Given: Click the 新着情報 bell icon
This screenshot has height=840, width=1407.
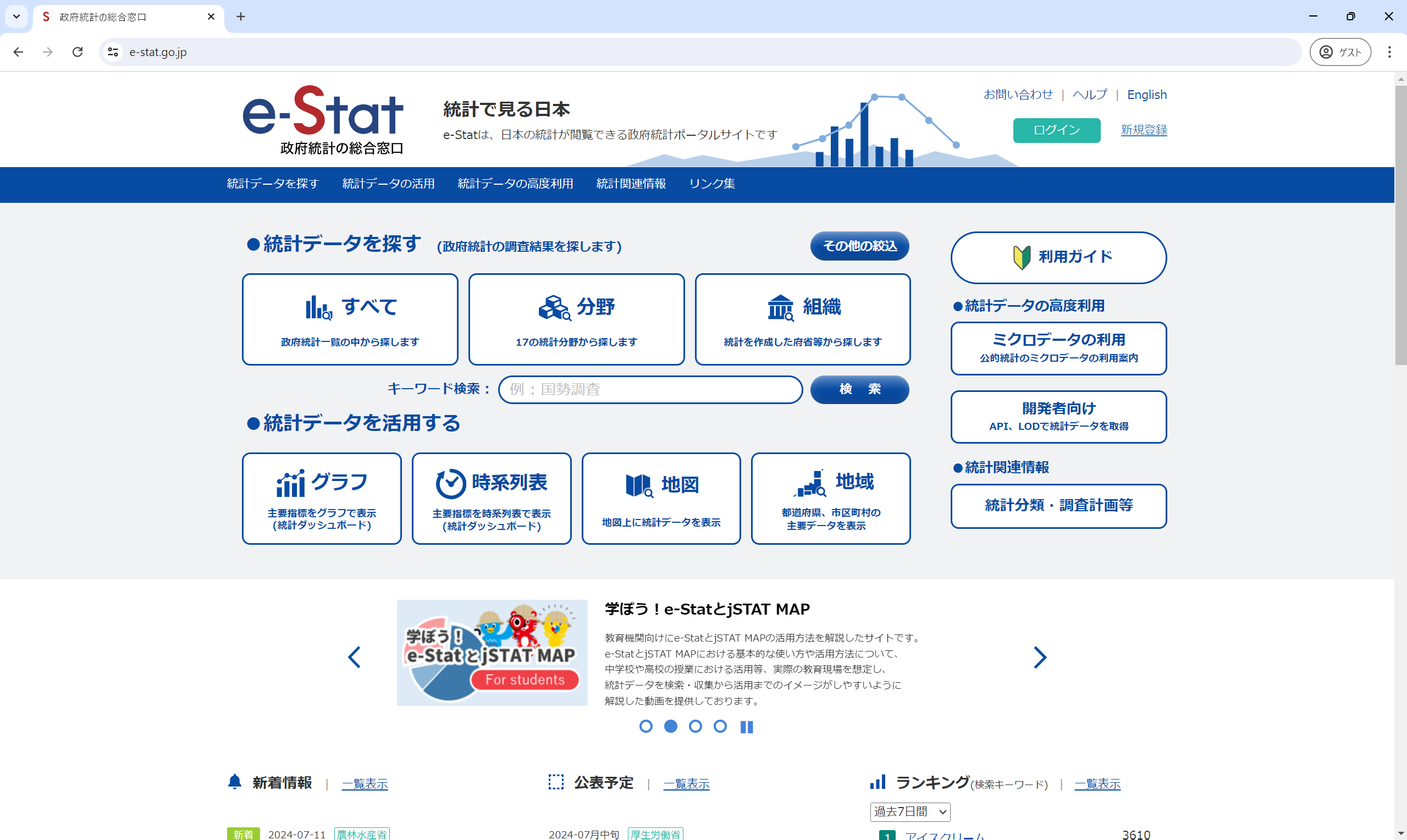Looking at the screenshot, I should coord(235,782).
